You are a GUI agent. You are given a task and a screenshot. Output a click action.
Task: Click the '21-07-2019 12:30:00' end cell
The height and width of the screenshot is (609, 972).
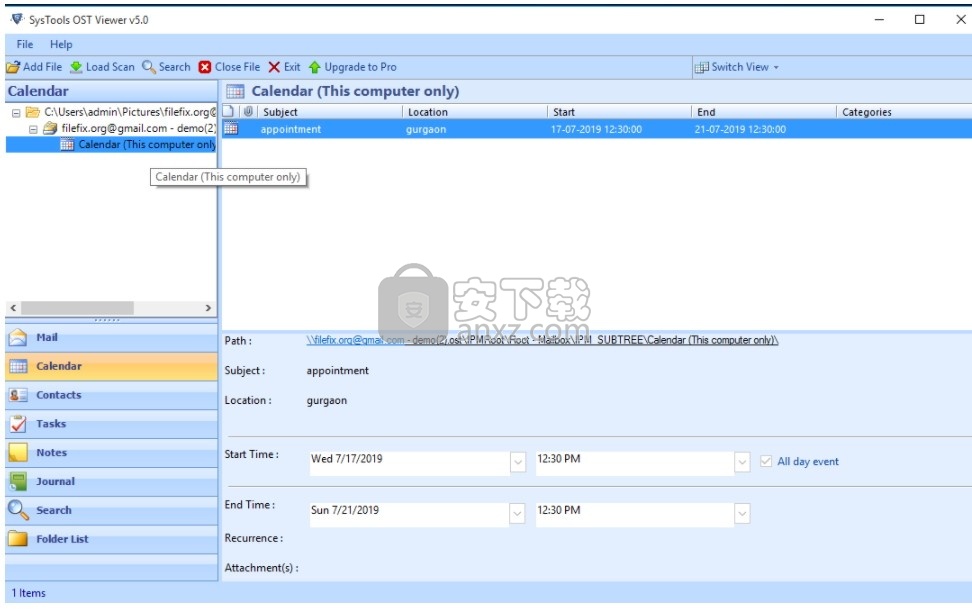(740, 129)
